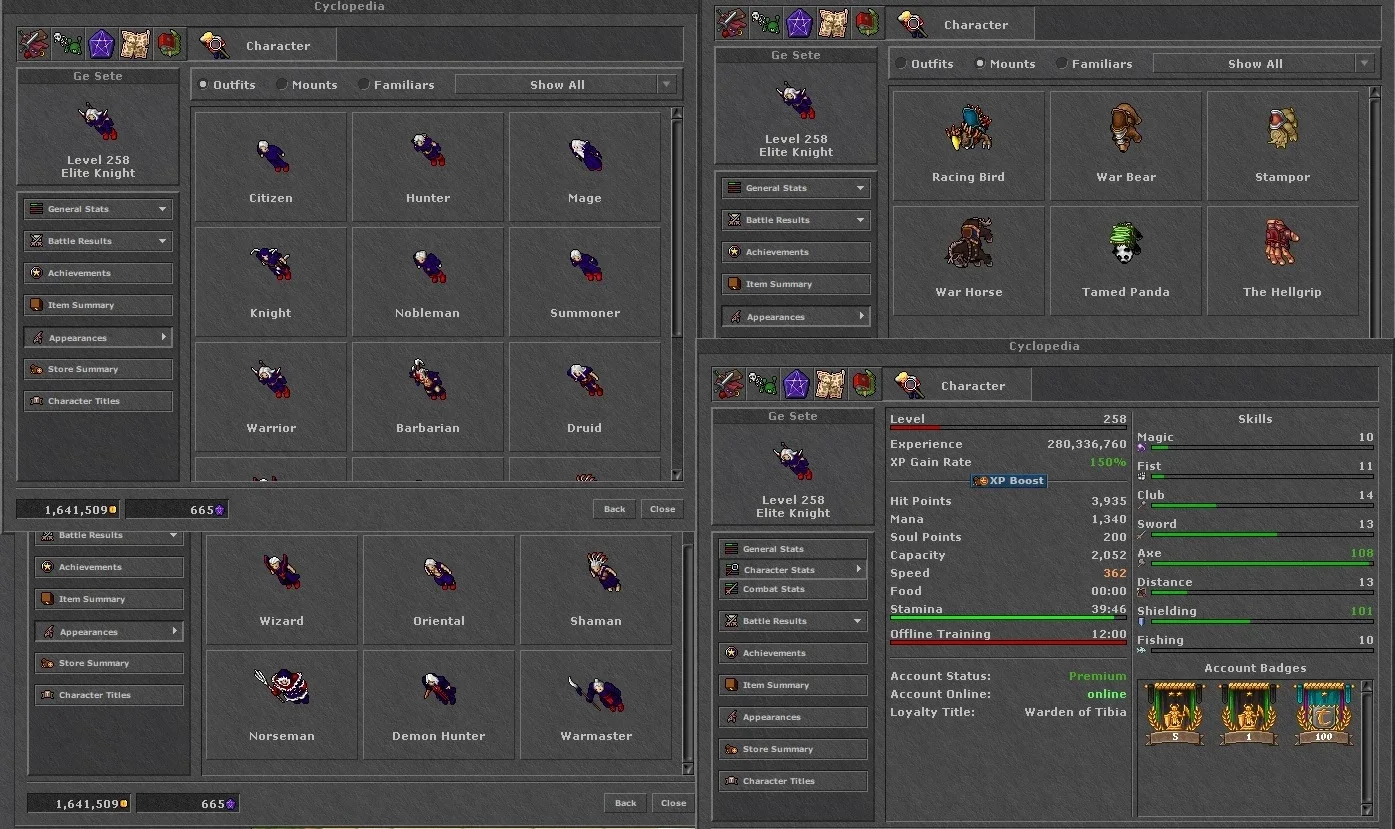The width and height of the screenshot is (1395, 829).
Task: Select Combat Stats in the stats window
Action: 793,589
